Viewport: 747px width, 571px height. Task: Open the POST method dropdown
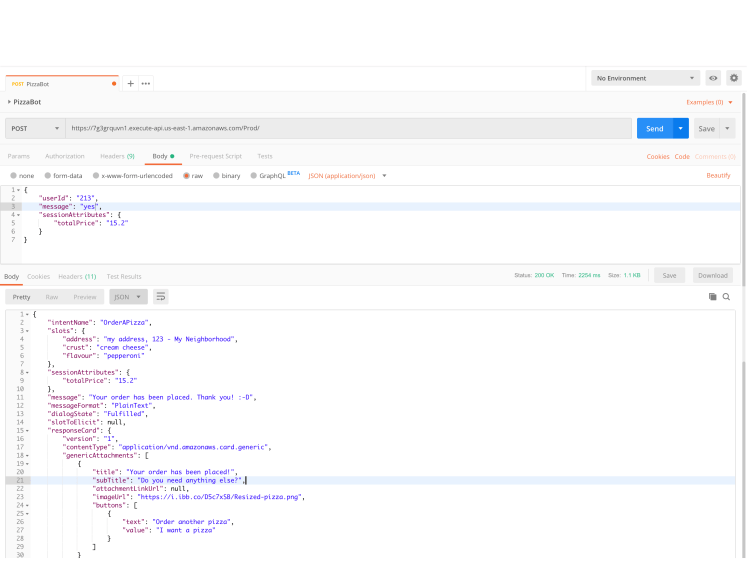pos(35,128)
